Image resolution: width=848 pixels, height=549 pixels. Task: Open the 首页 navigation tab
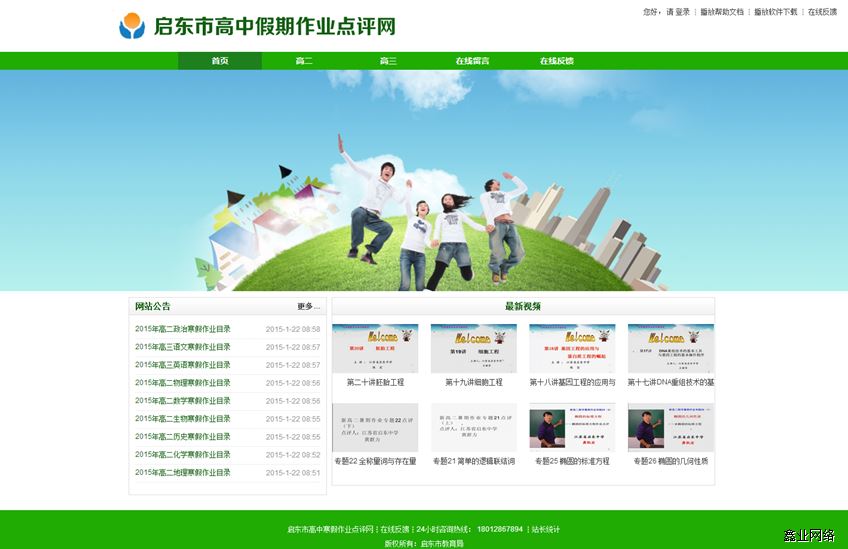coord(220,61)
